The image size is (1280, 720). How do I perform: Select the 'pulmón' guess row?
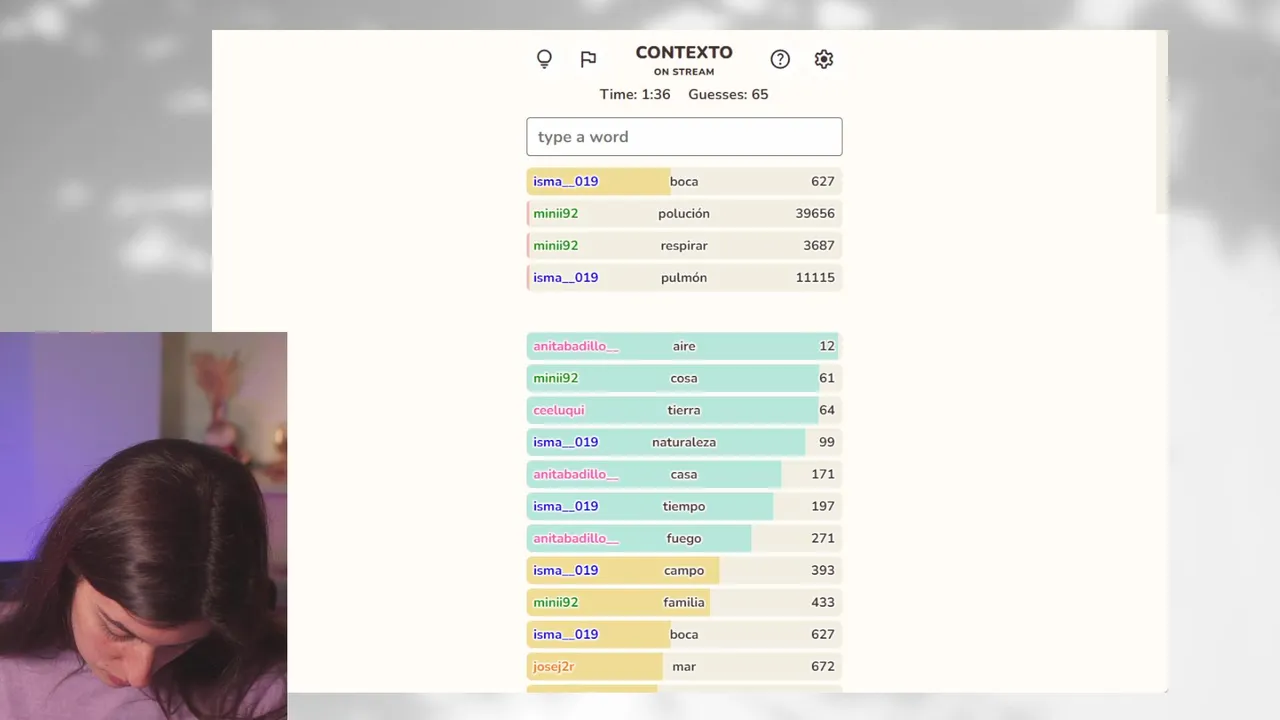pyautogui.click(x=684, y=278)
